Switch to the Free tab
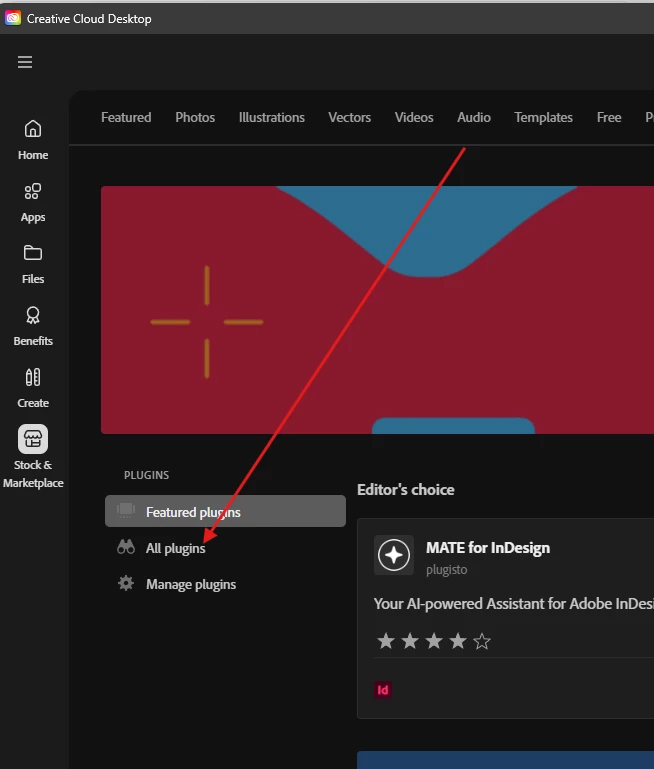654x769 pixels. pyautogui.click(x=609, y=117)
